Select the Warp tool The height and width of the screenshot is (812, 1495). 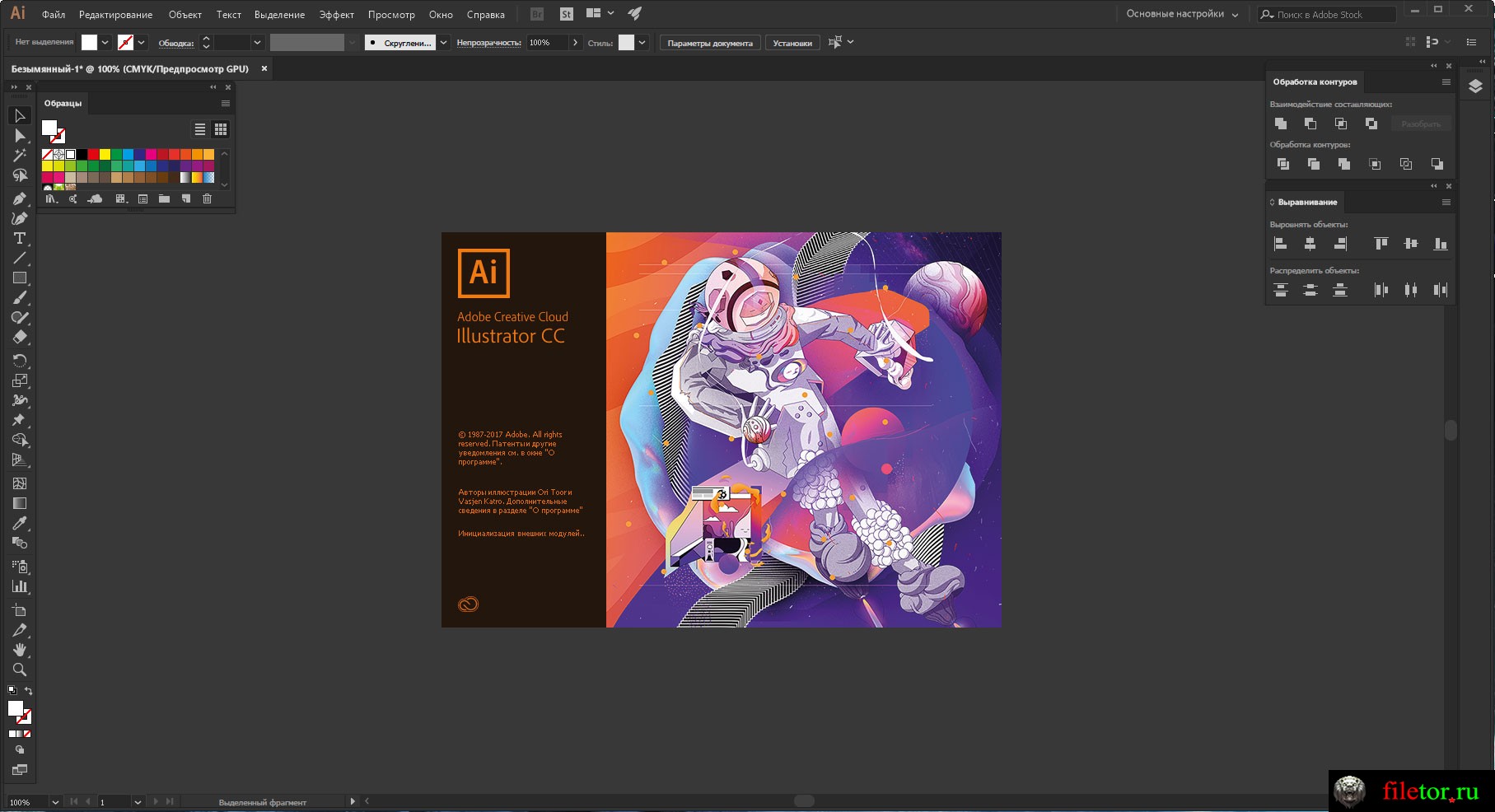pos(20,400)
